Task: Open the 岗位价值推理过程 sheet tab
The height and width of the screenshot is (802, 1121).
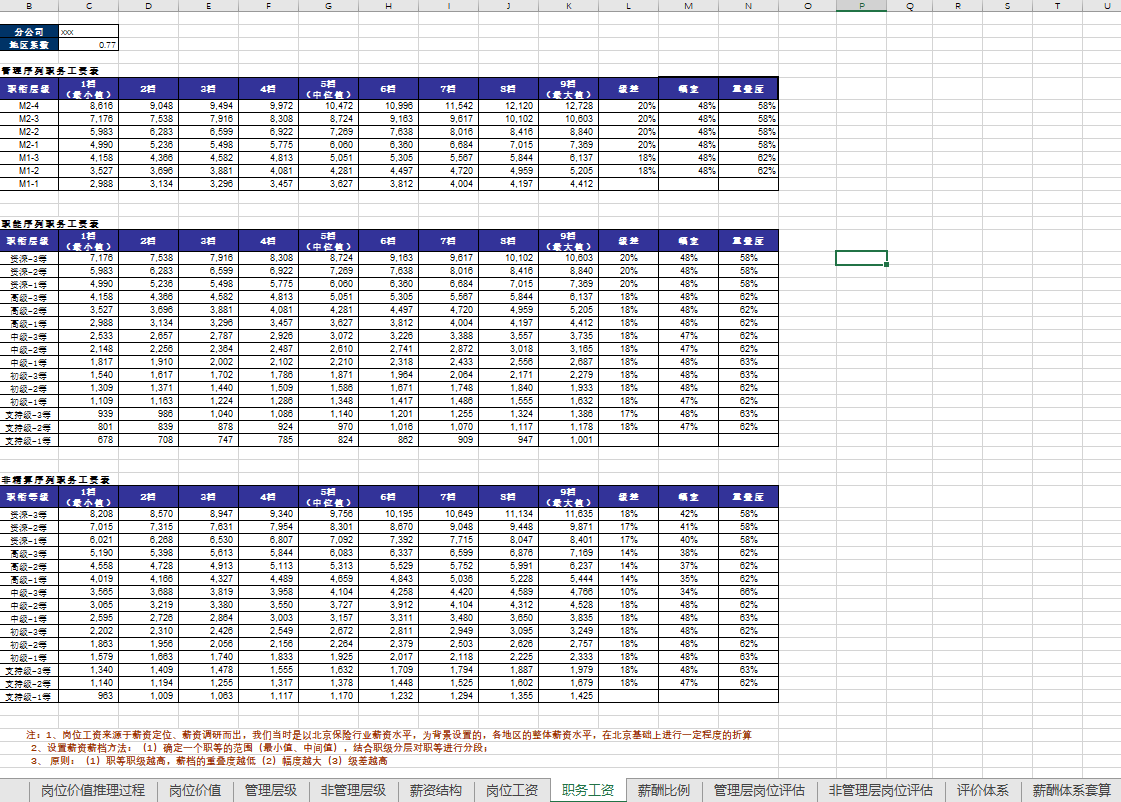Action: point(92,790)
